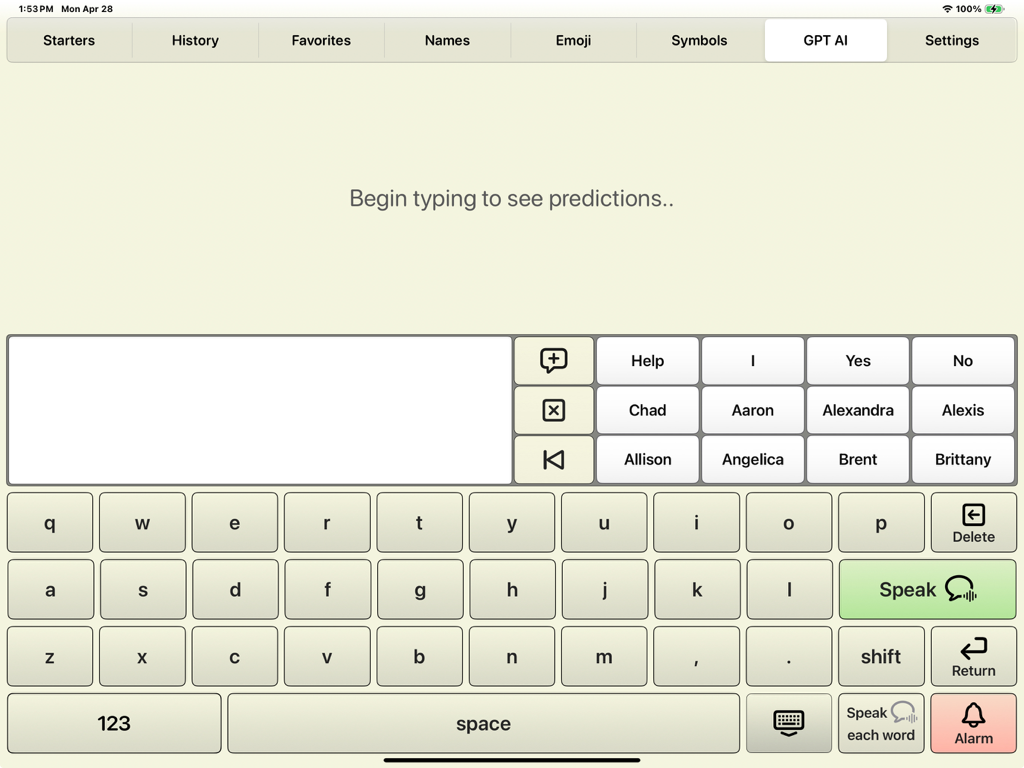Open the Emoji tab
Viewport: 1024px width, 768px height.
point(573,40)
